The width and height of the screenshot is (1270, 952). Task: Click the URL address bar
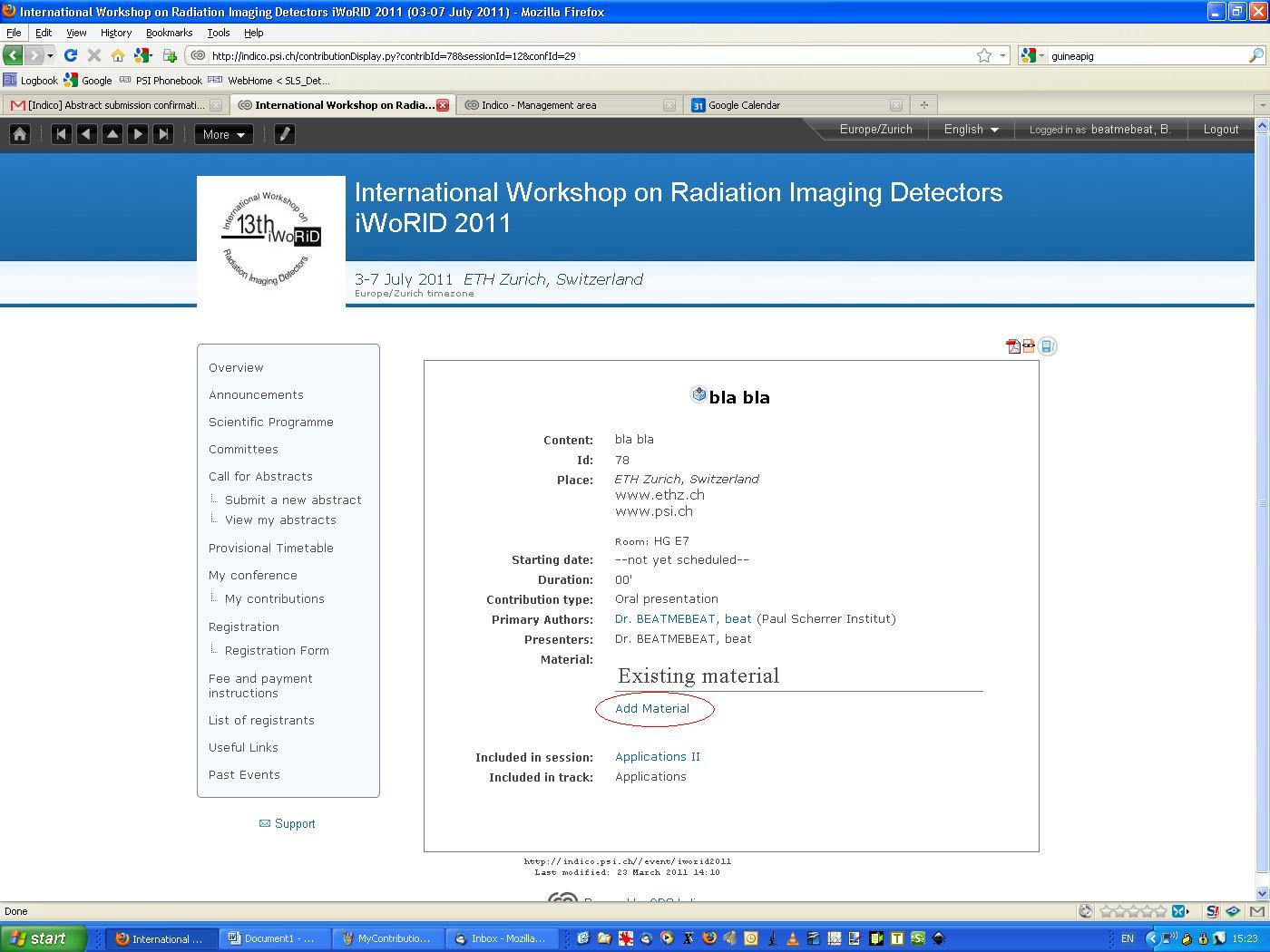(590, 56)
